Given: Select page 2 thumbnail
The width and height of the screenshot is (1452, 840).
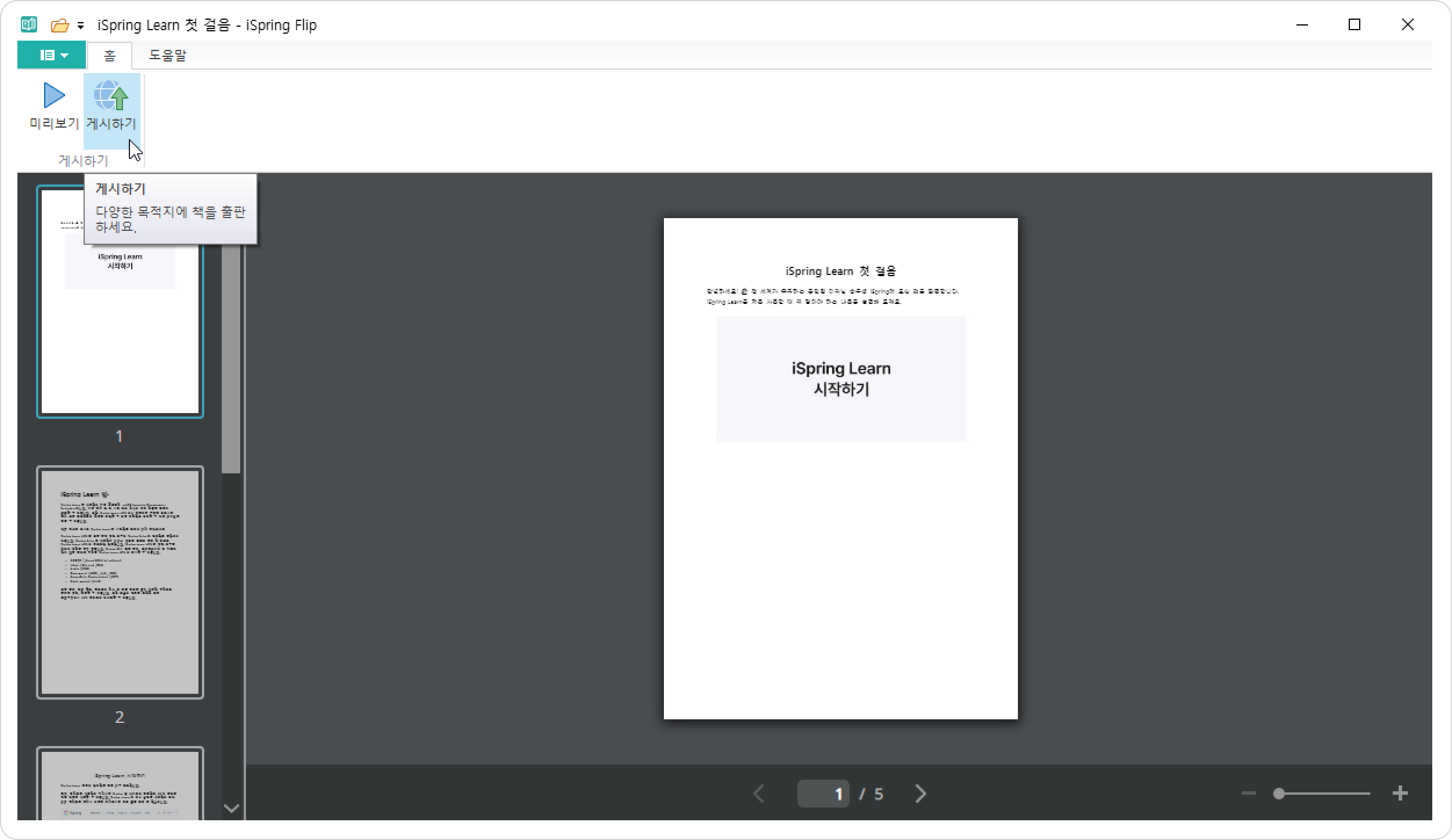Looking at the screenshot, I should 120,582.
